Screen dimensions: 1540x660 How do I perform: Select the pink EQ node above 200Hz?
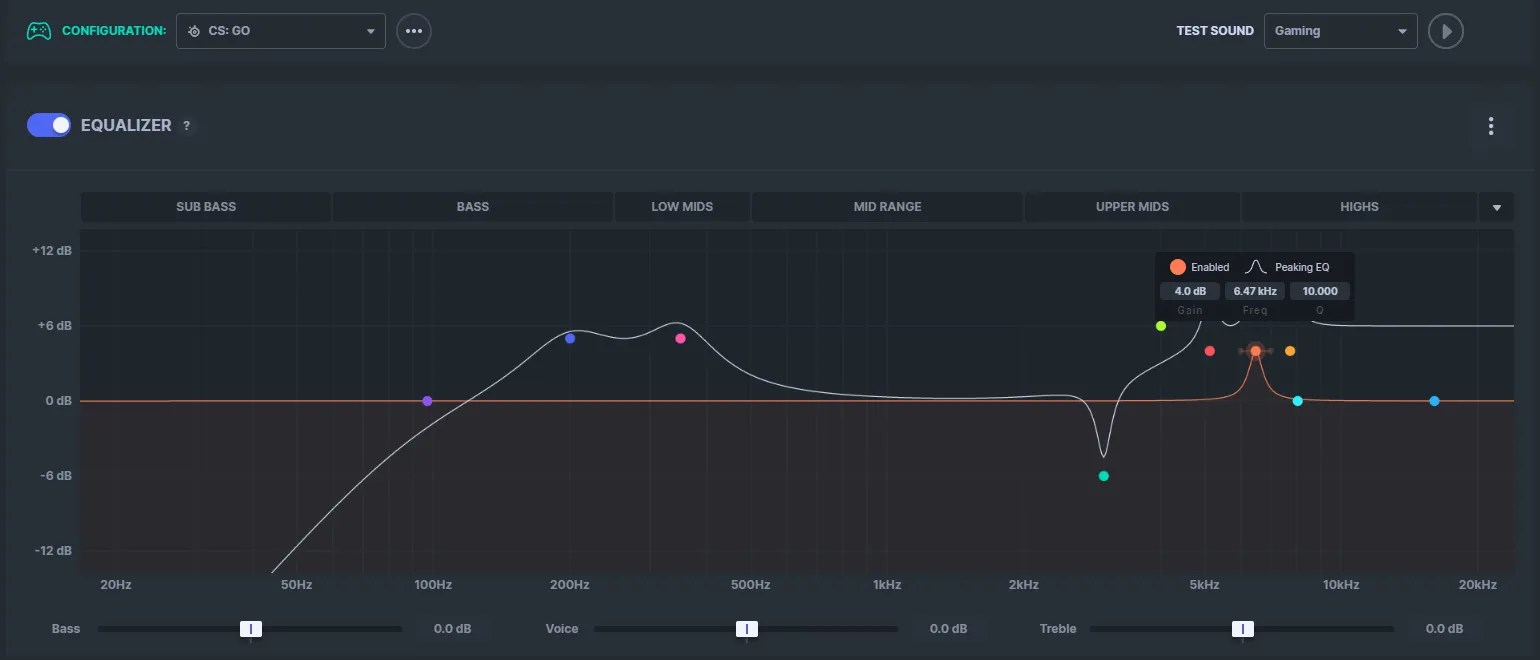click(x=680, y=338)
